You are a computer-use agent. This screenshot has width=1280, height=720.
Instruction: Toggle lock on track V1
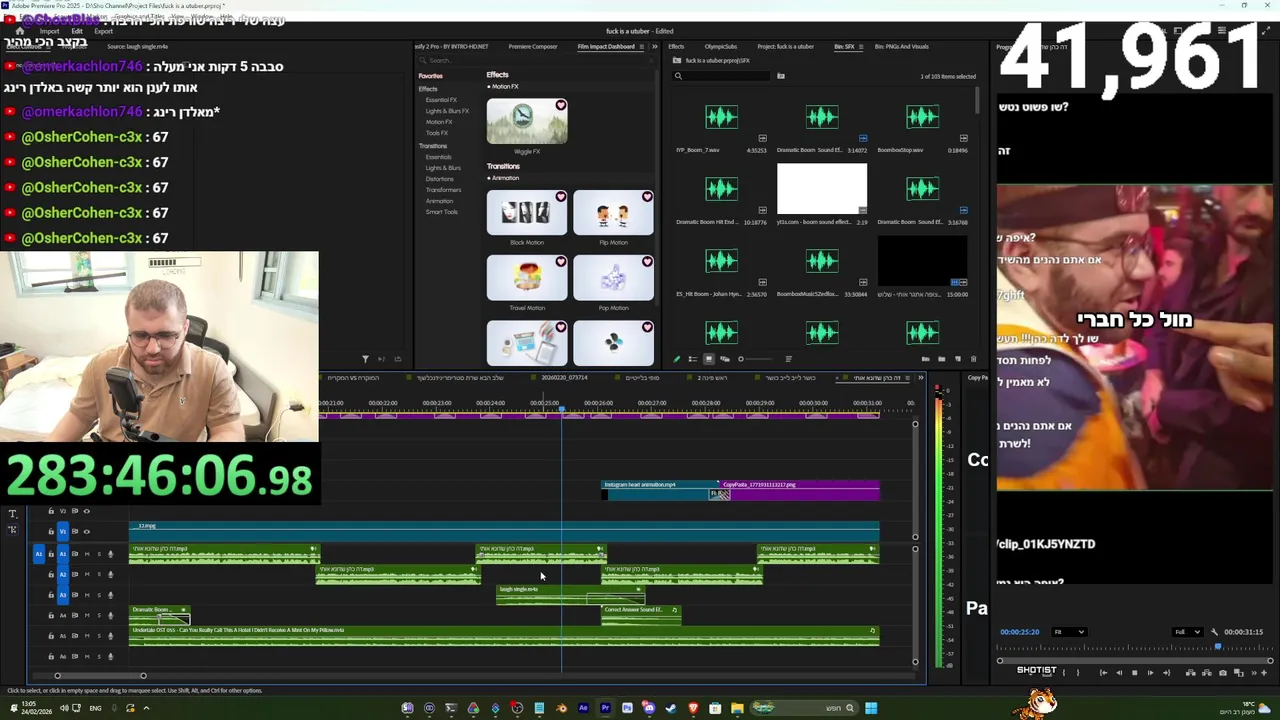(x=51, y=531)
